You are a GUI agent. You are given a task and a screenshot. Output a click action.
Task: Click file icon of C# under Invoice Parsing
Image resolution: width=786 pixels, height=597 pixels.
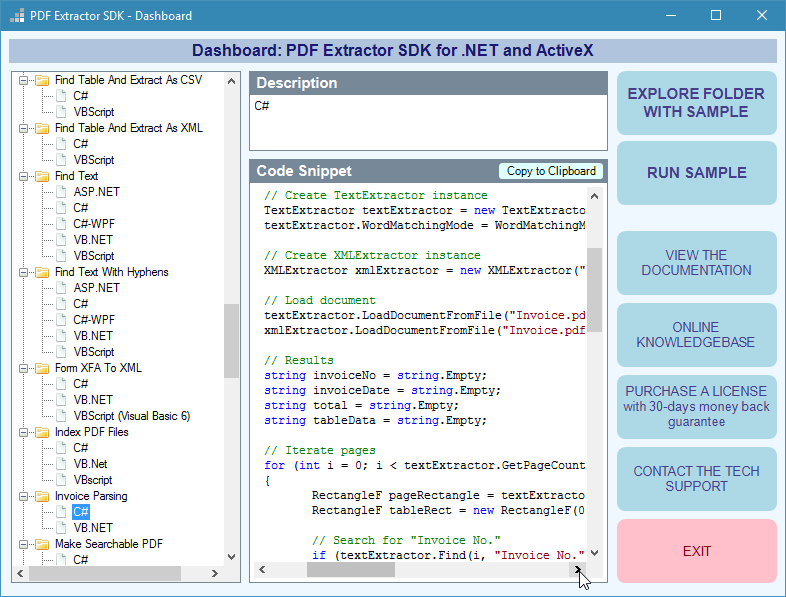click(61, 512)
